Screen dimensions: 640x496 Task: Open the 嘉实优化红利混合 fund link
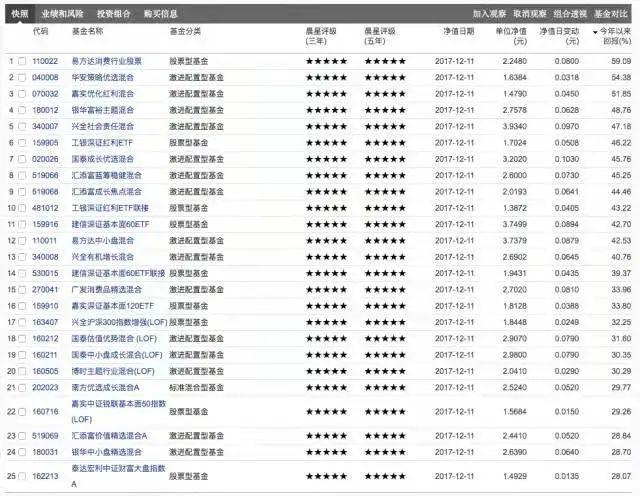click(102, 94)
